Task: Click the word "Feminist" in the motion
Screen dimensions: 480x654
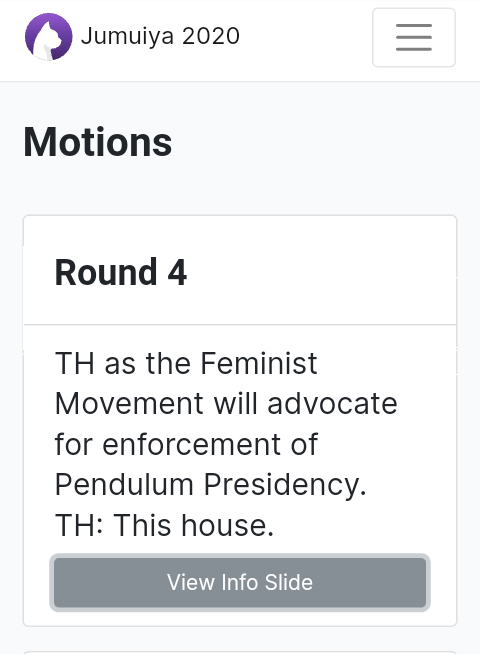Action: 259,363
